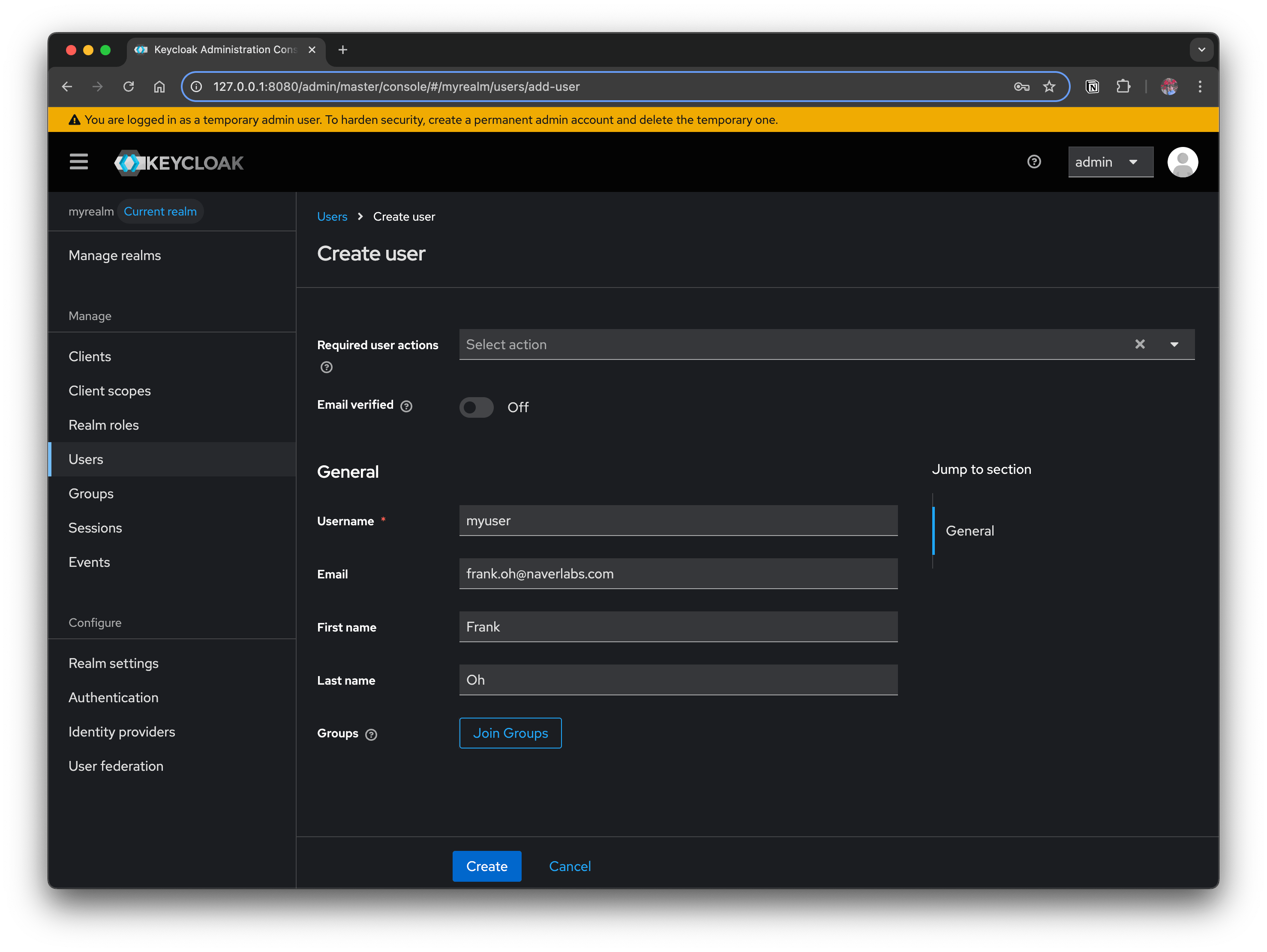Go to Authentication settings
Screen dimensions: 1267x952
(x=114, y=697)
